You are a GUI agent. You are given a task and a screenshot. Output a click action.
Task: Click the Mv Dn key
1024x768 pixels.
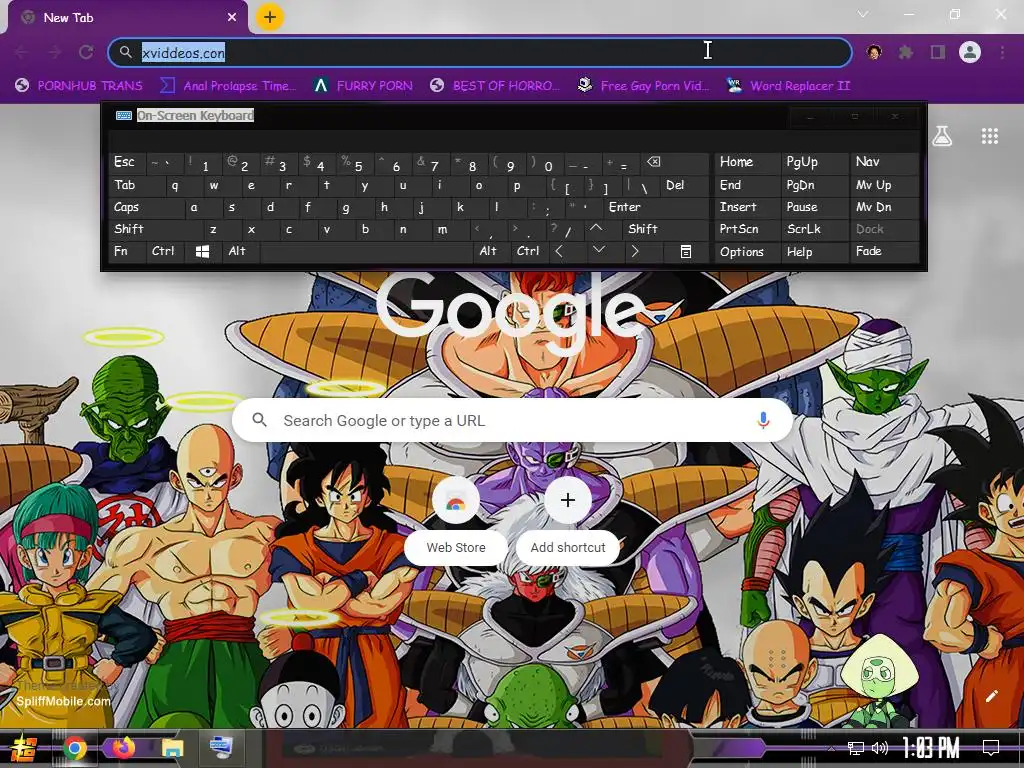[x=884, y=207]
